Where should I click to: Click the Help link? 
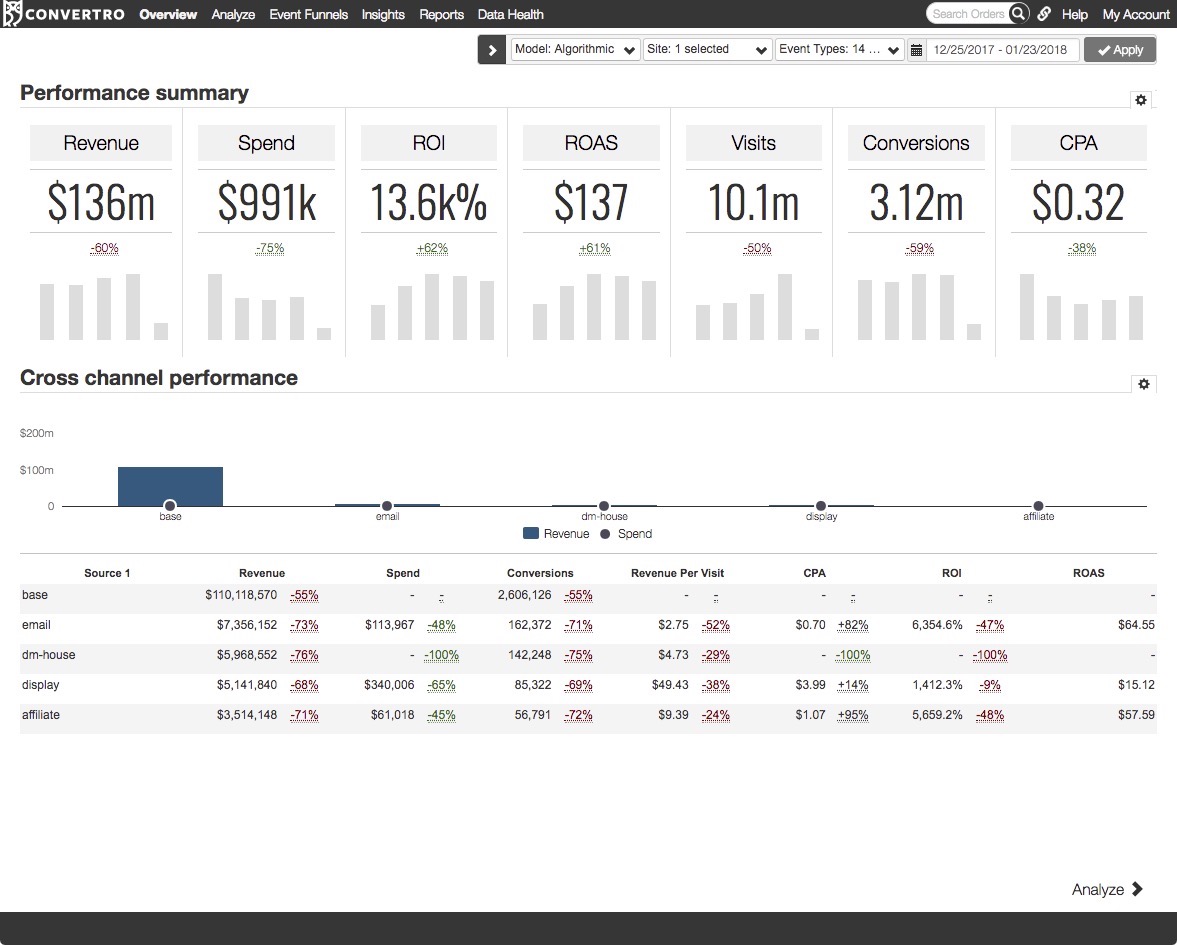coord(1074,14)
